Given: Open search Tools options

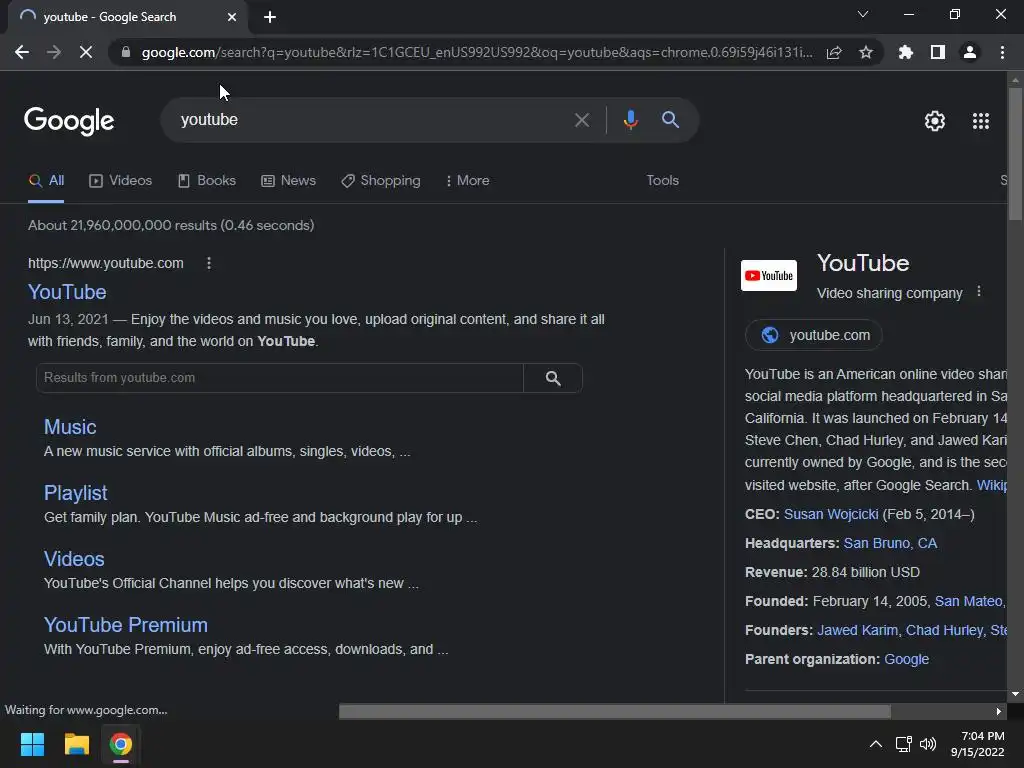Looking at the screenshot, I should click(x=662, y=181).
